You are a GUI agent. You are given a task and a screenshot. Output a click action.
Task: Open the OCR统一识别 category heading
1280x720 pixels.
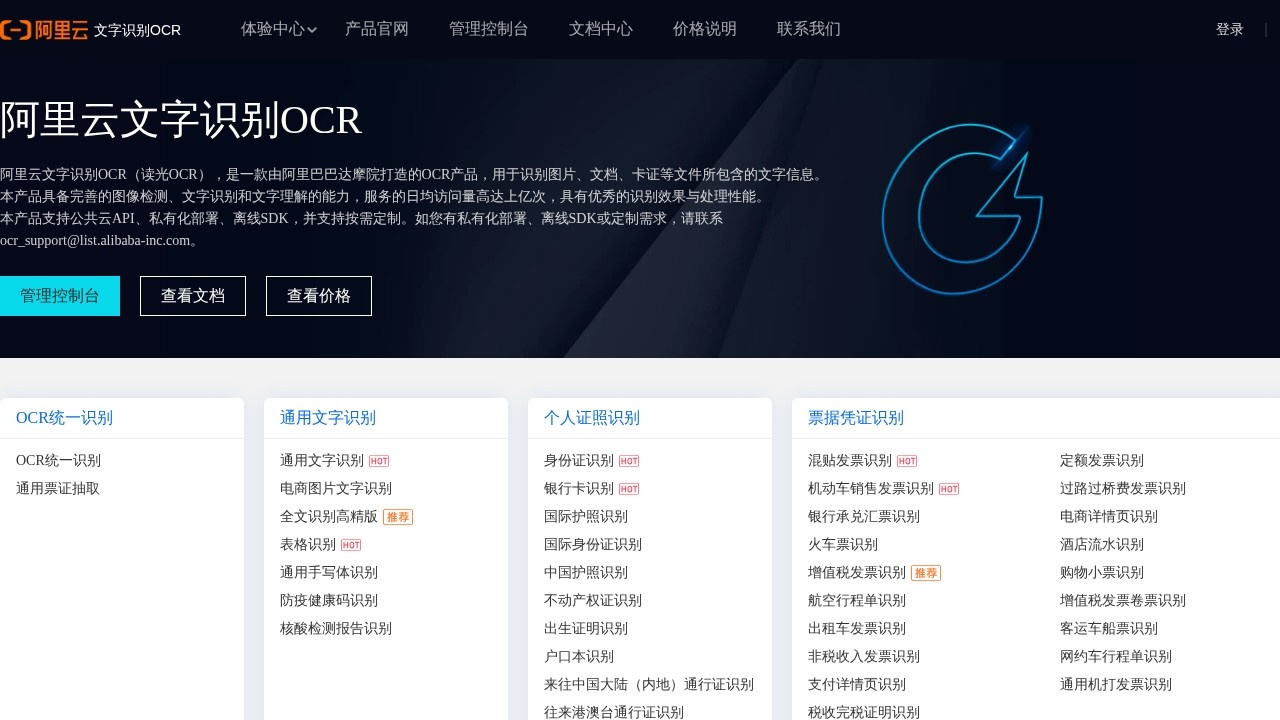pyautogui.click(x=64, y=418)
